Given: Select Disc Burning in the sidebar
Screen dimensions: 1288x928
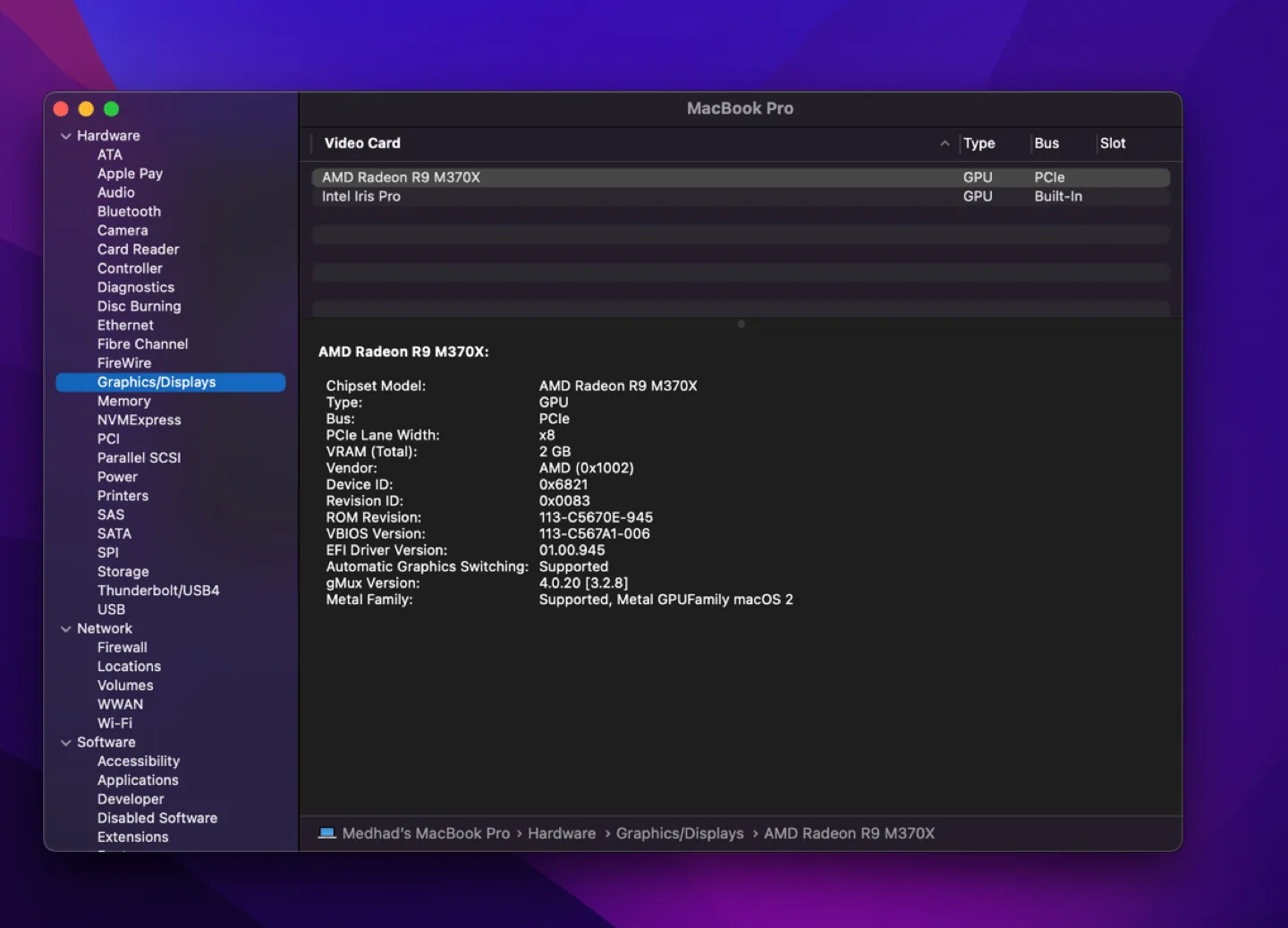Looking at the screenshot, I should pyautogui.click(x=139, y=306).
